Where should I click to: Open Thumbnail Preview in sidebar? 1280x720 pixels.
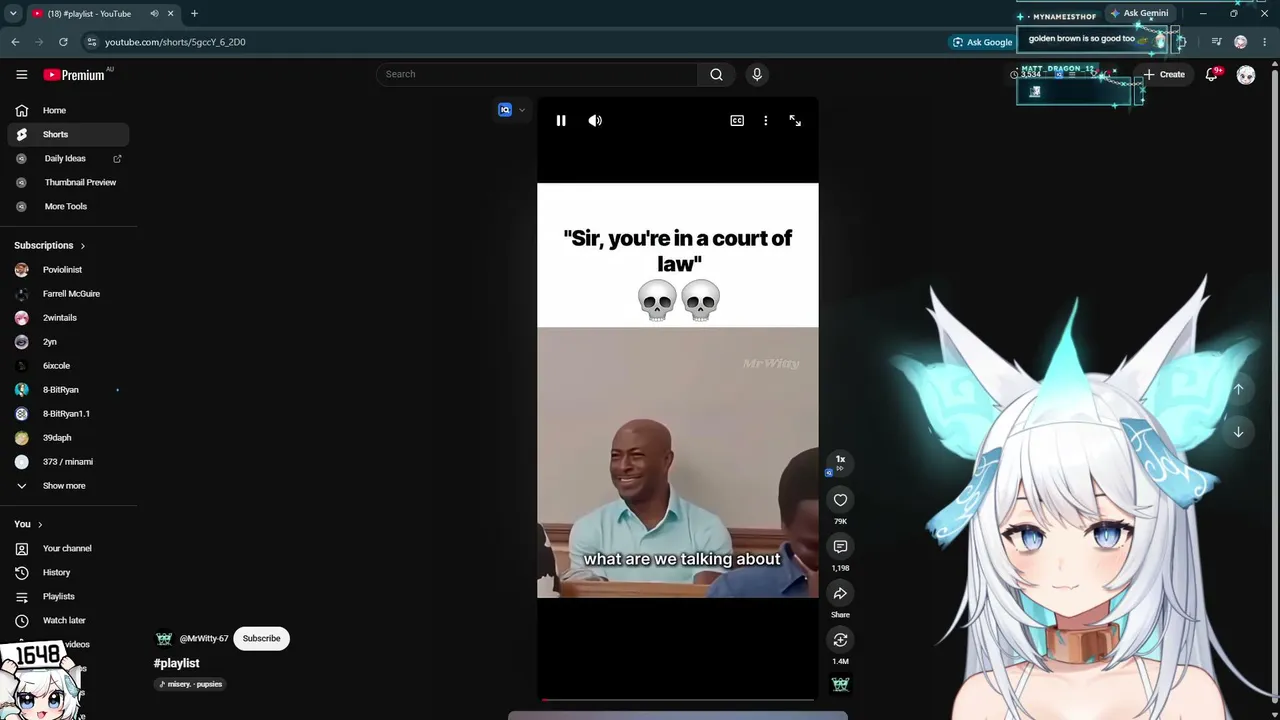pos(68,183)
